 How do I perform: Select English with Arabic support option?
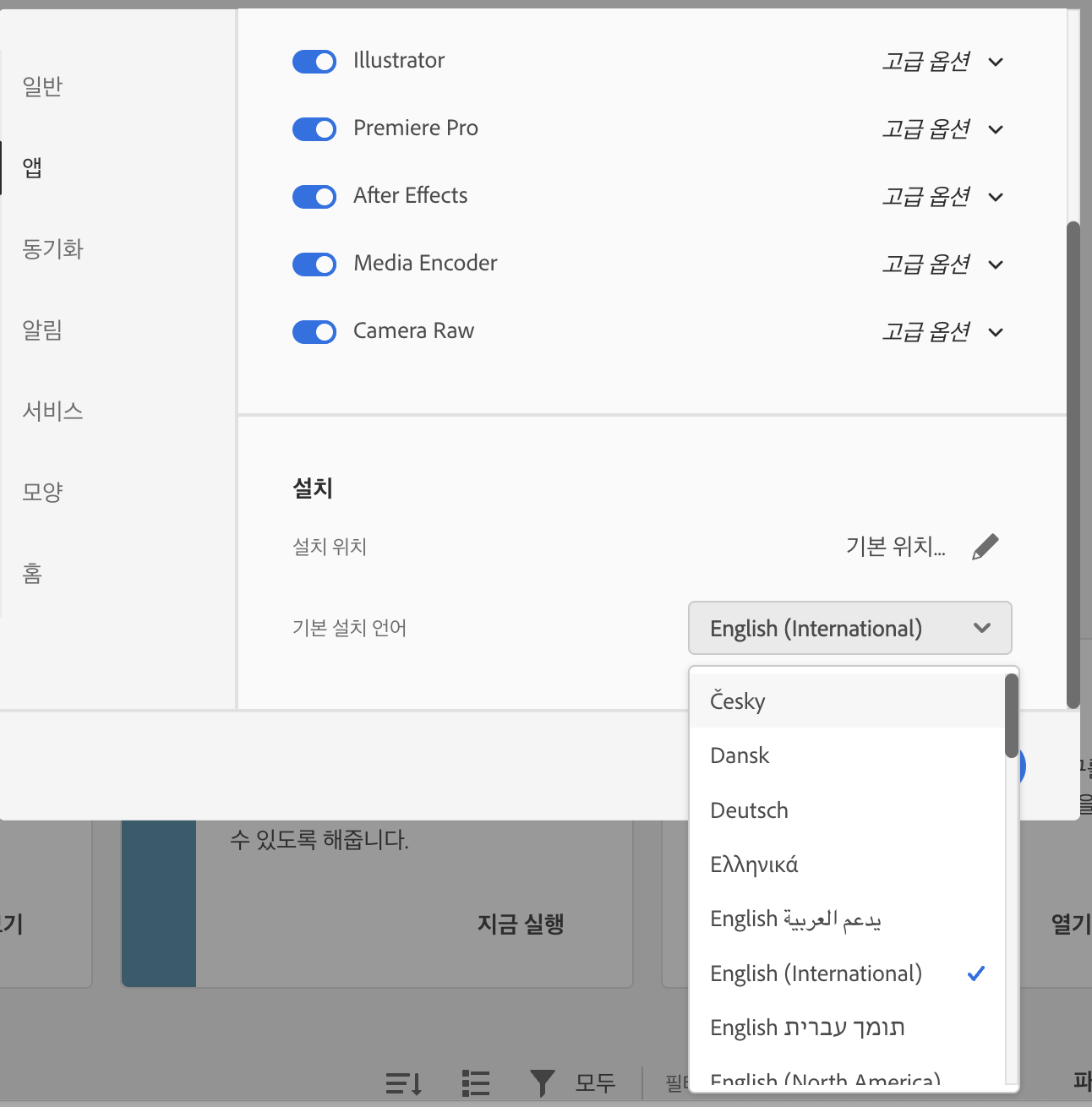pos(847,919)
